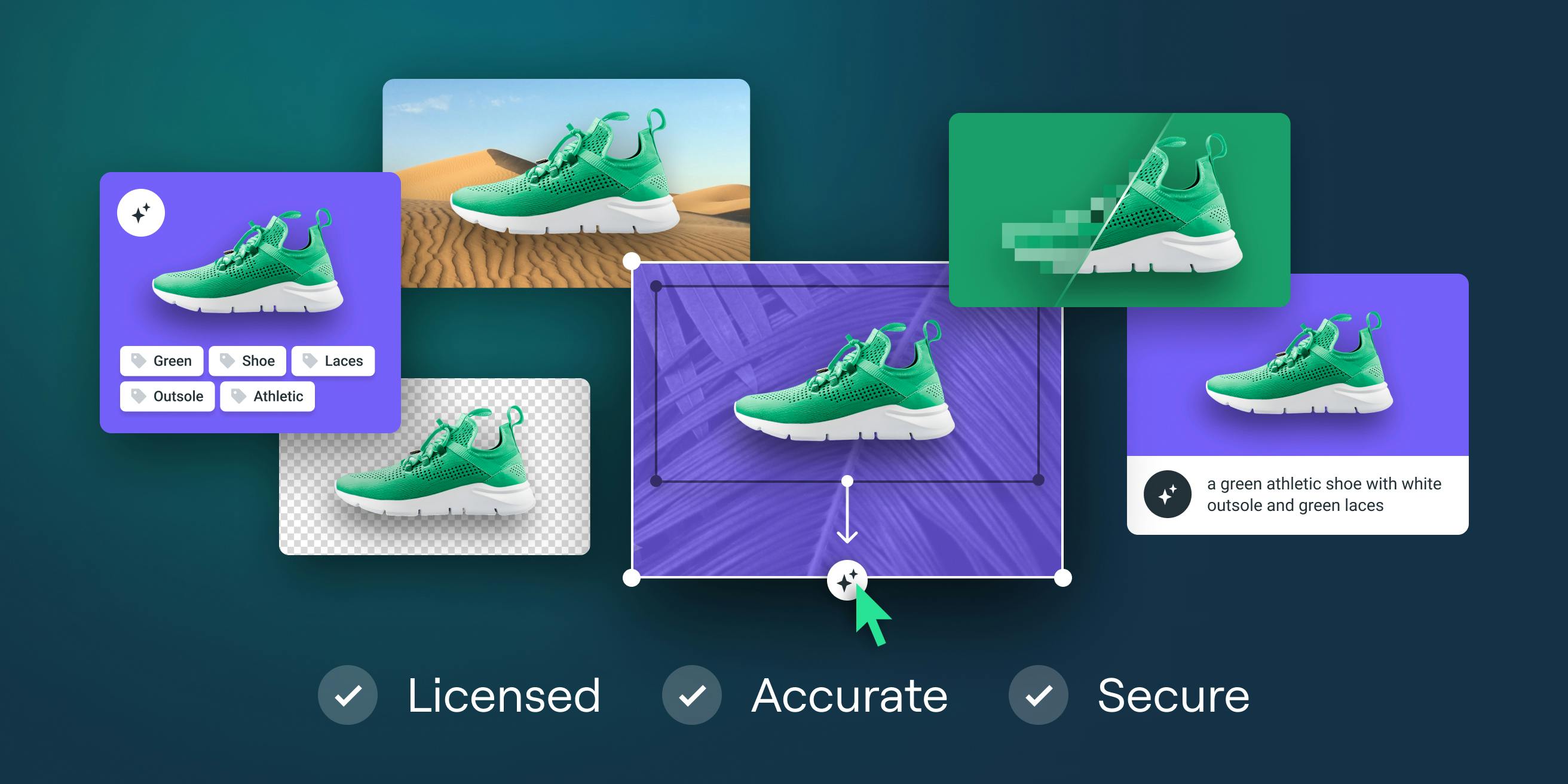Click tag icon on Athletic chip
Image resolution: width=1568 pixels, height=784 pixels.
(x=238, y=396)
